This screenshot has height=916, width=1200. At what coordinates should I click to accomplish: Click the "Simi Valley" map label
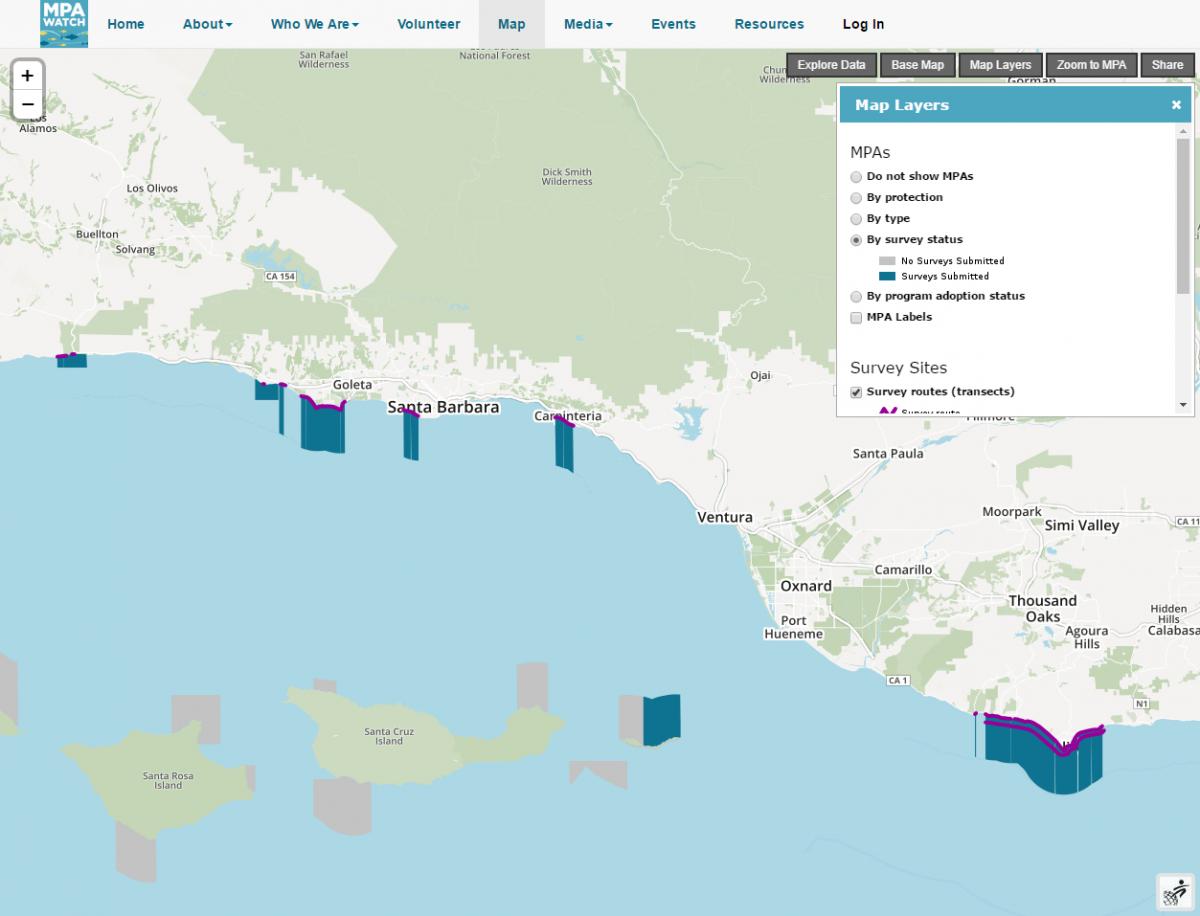(1082, 525)
